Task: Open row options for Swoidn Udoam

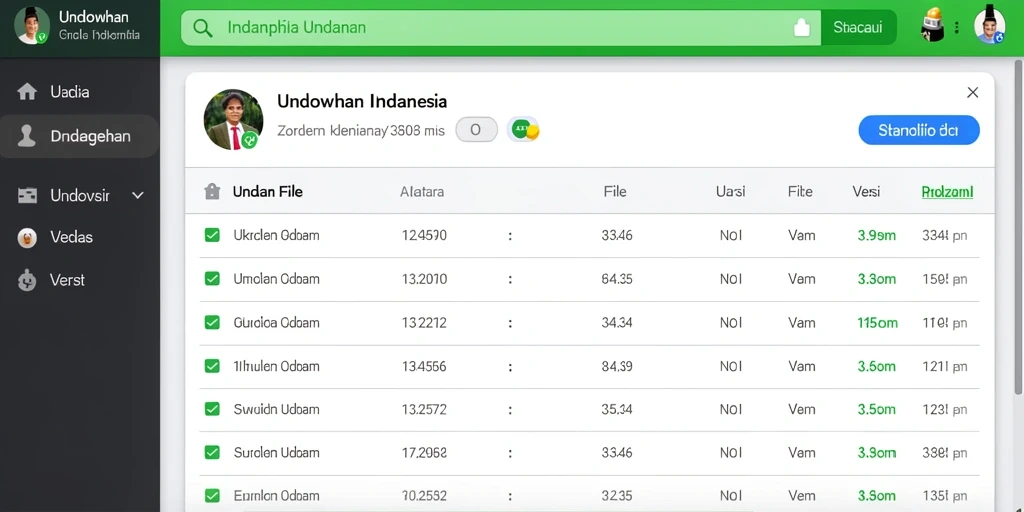Action: pyautogui.click(x=510, y=409)
